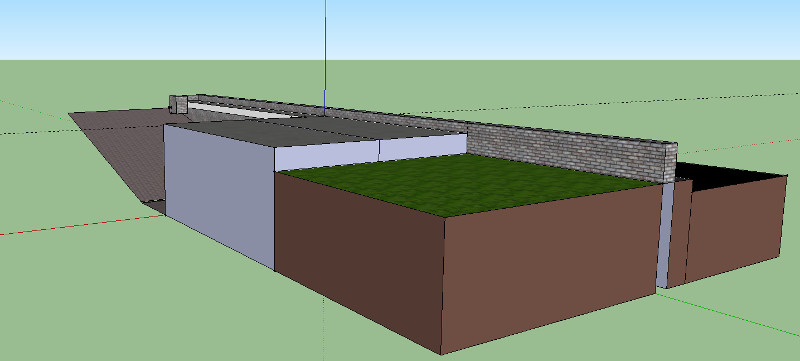
Task: Click the lavender side wall face
Action: pyautogui.click(x=219, y=193)
